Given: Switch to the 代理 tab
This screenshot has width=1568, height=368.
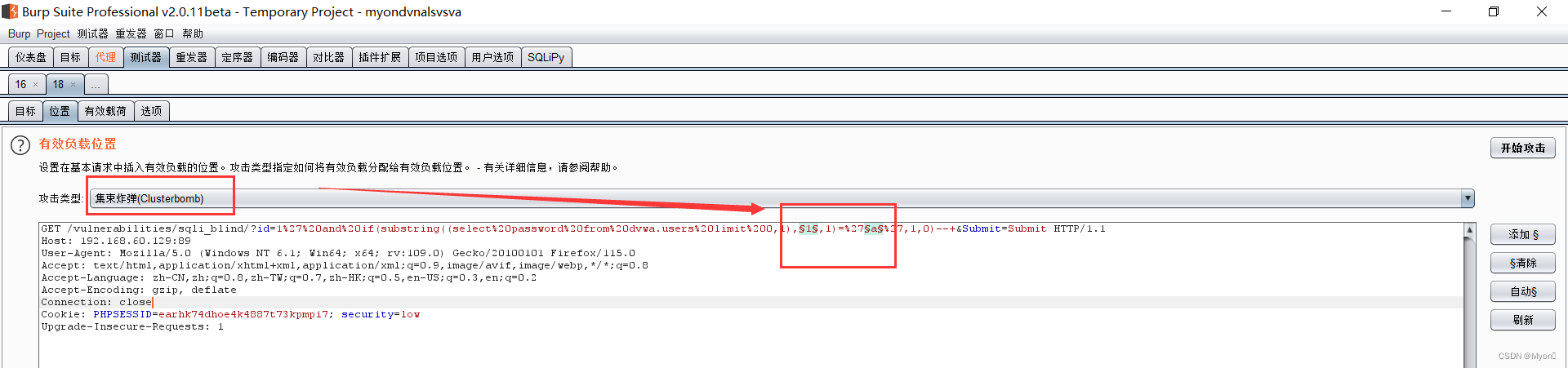Looking at the screenshot, I should pyautogui.click(x=105, y=57).
